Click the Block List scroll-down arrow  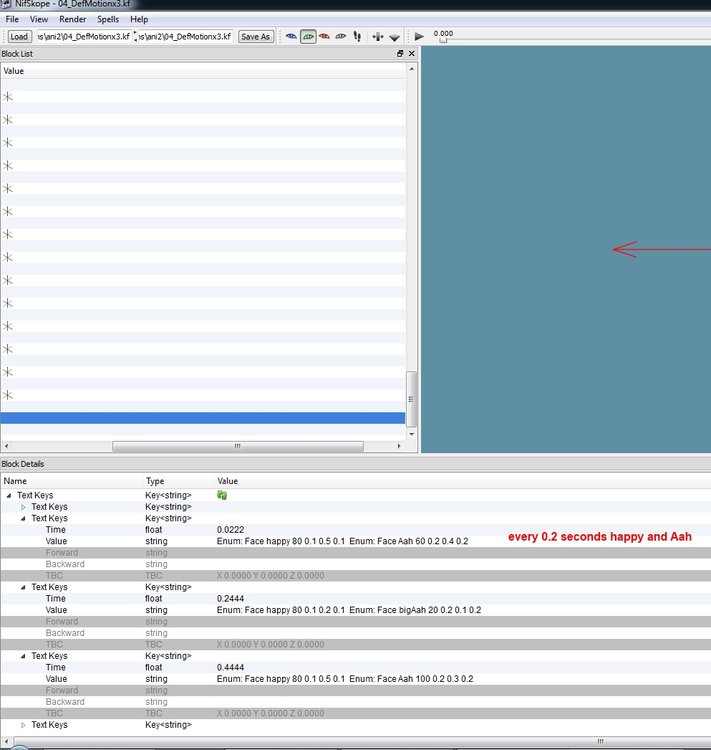tap(411, 434)
